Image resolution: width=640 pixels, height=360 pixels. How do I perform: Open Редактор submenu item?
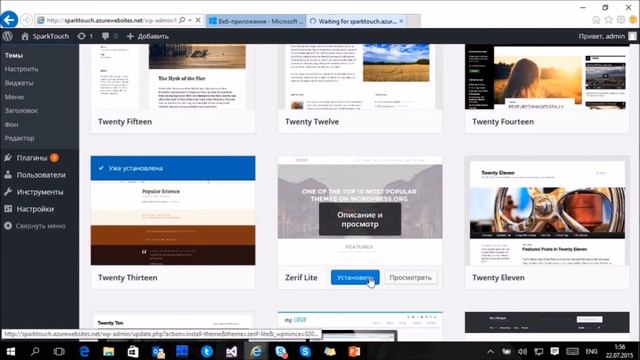[20, 138]
